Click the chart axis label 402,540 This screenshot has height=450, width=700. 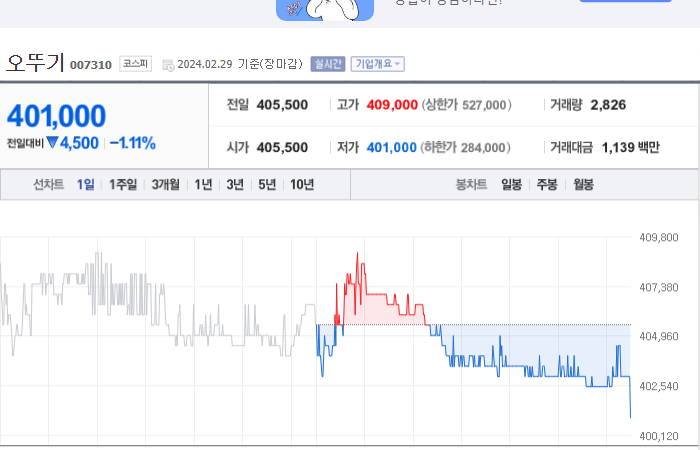coord(658,386)
